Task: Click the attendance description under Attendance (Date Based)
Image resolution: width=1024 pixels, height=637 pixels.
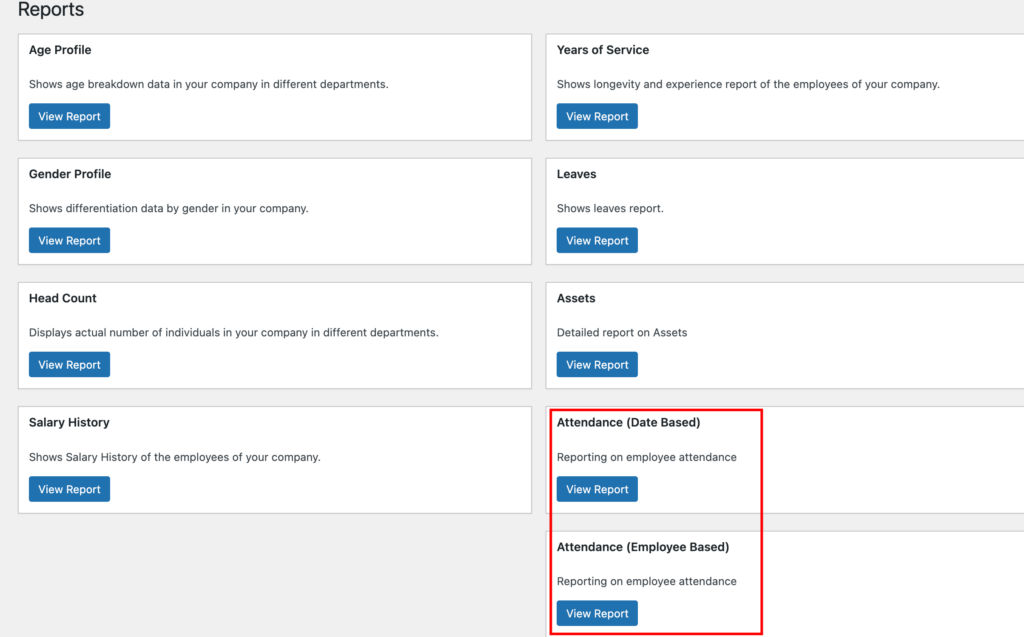Action: pyautogui.click(x=647, y=457)
